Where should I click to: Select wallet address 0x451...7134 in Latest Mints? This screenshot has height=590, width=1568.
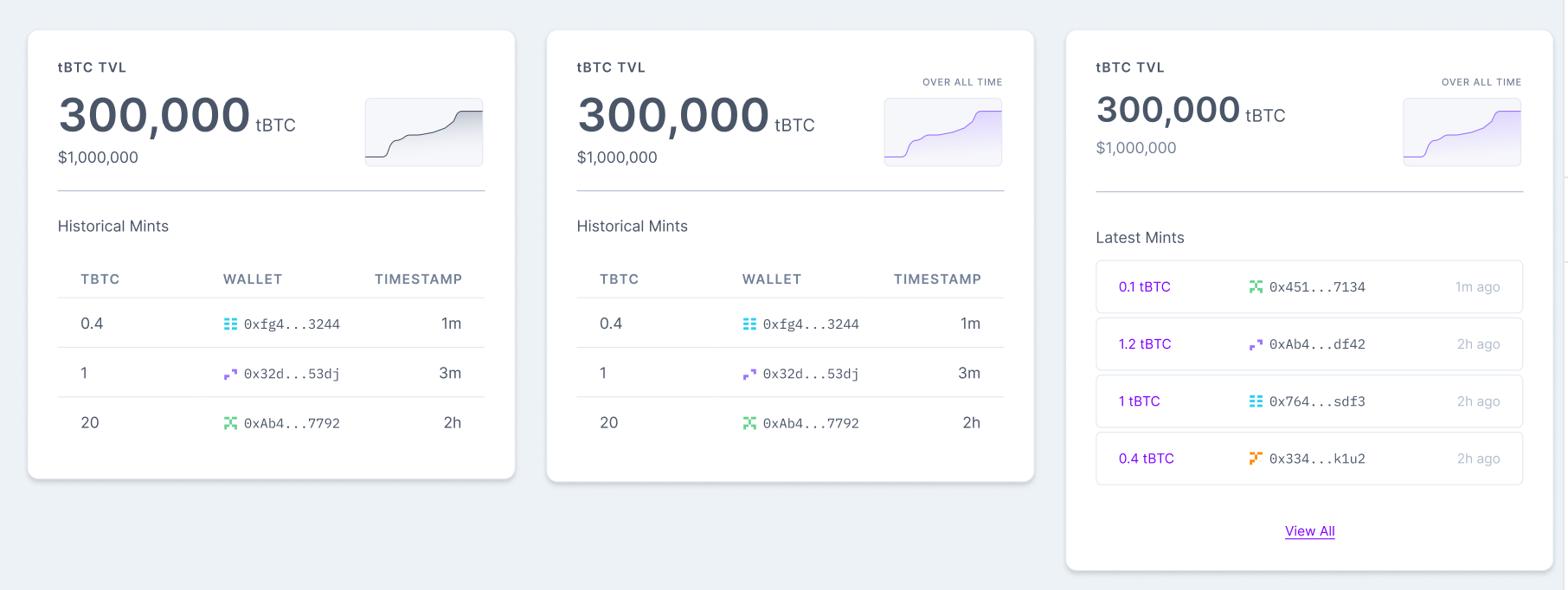tap(1316, 286)
